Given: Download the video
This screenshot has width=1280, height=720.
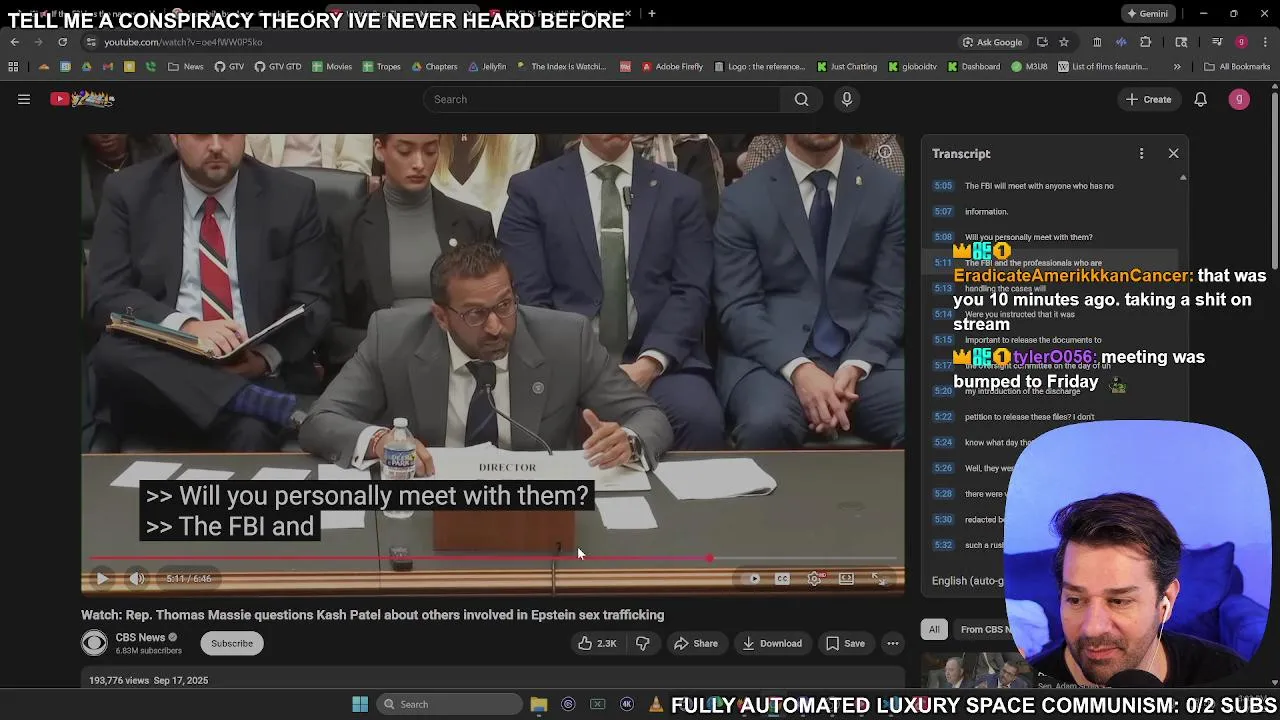Looking at the screenshot, I should pyautogui.click(x=772, y=643).
